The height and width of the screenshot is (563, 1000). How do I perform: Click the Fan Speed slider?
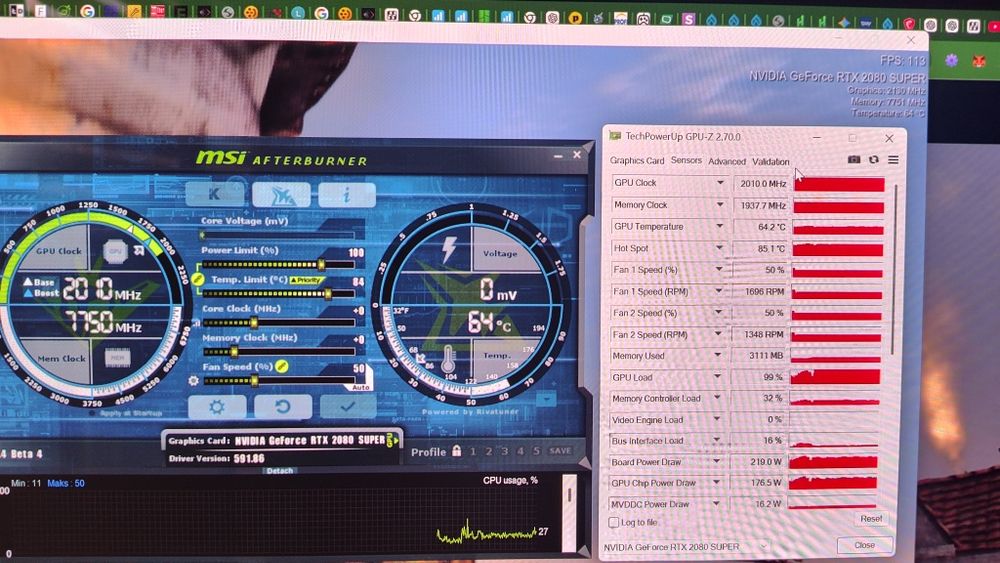click(278, 381)
